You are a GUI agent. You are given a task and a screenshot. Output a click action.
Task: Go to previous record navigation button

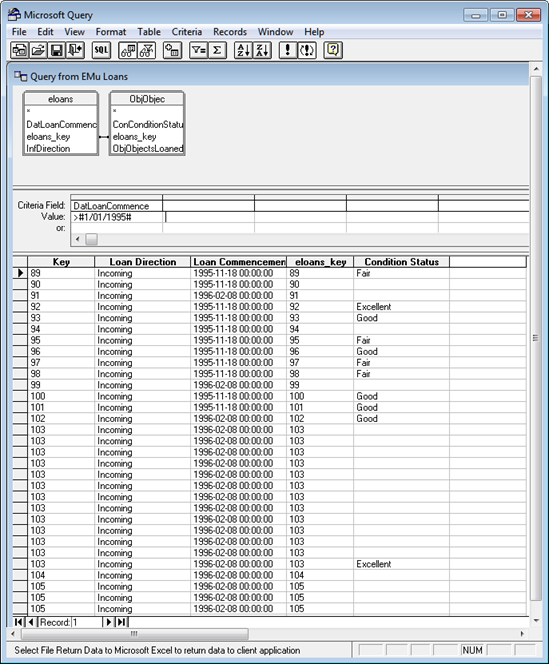click(30, 622)
